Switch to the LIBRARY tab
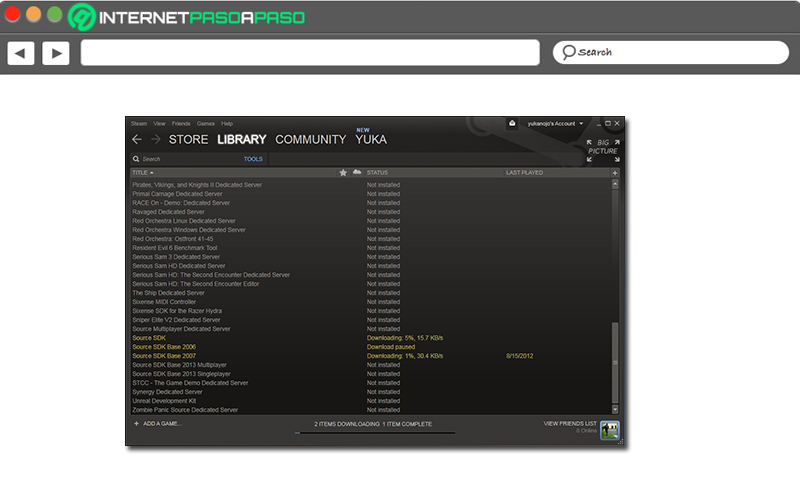 pyautogui.click(x=242, y=139)
